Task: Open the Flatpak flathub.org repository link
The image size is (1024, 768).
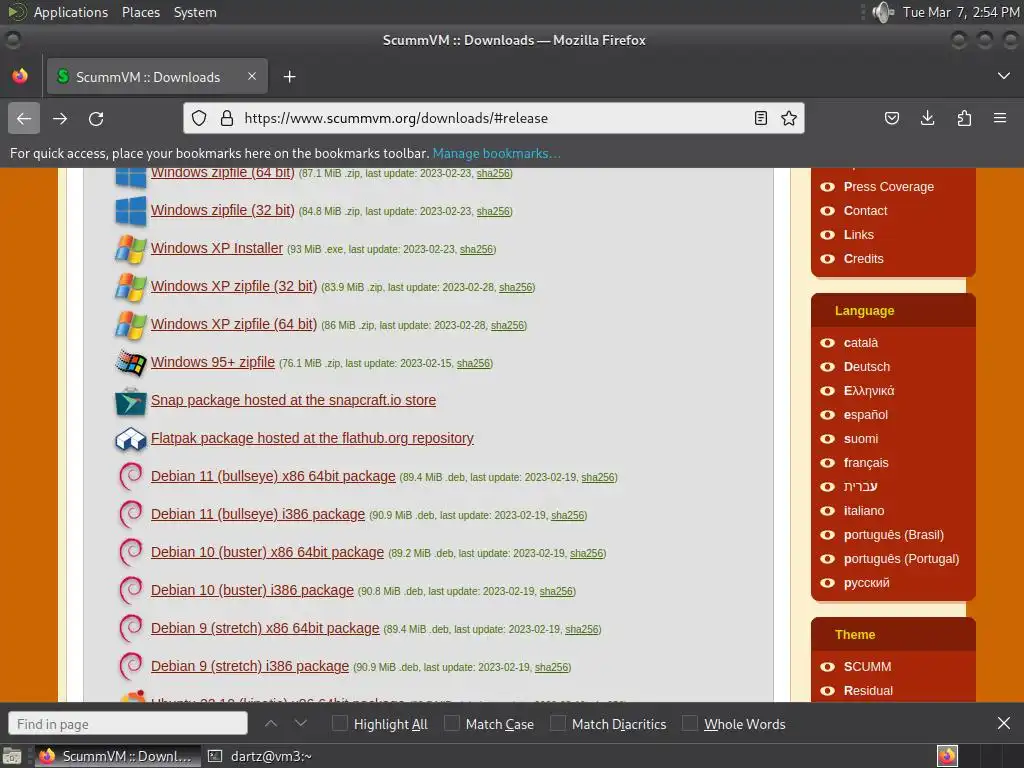Action: (x=312, y=438)
